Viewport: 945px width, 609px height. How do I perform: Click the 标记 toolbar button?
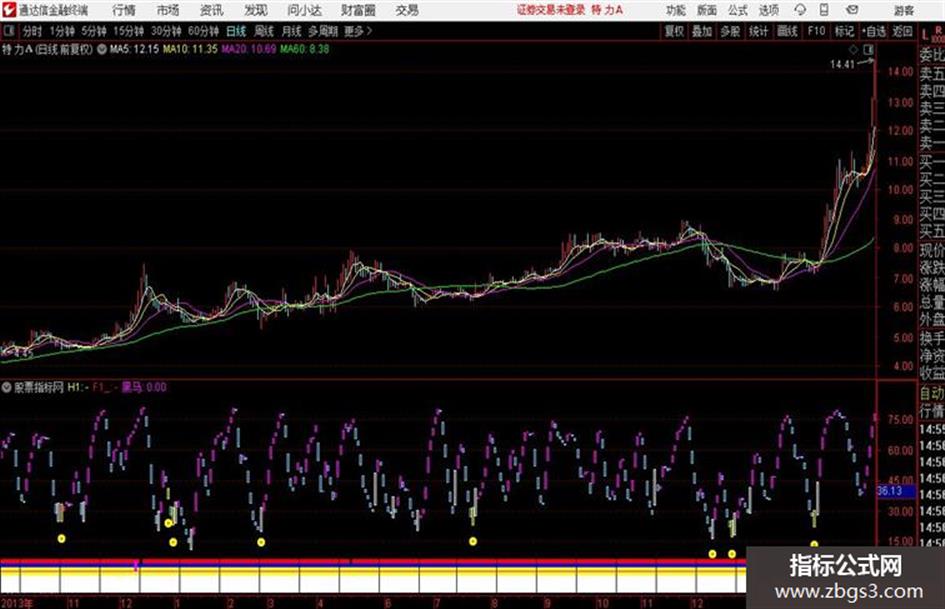pyautogui.click(x=844, y=31)
